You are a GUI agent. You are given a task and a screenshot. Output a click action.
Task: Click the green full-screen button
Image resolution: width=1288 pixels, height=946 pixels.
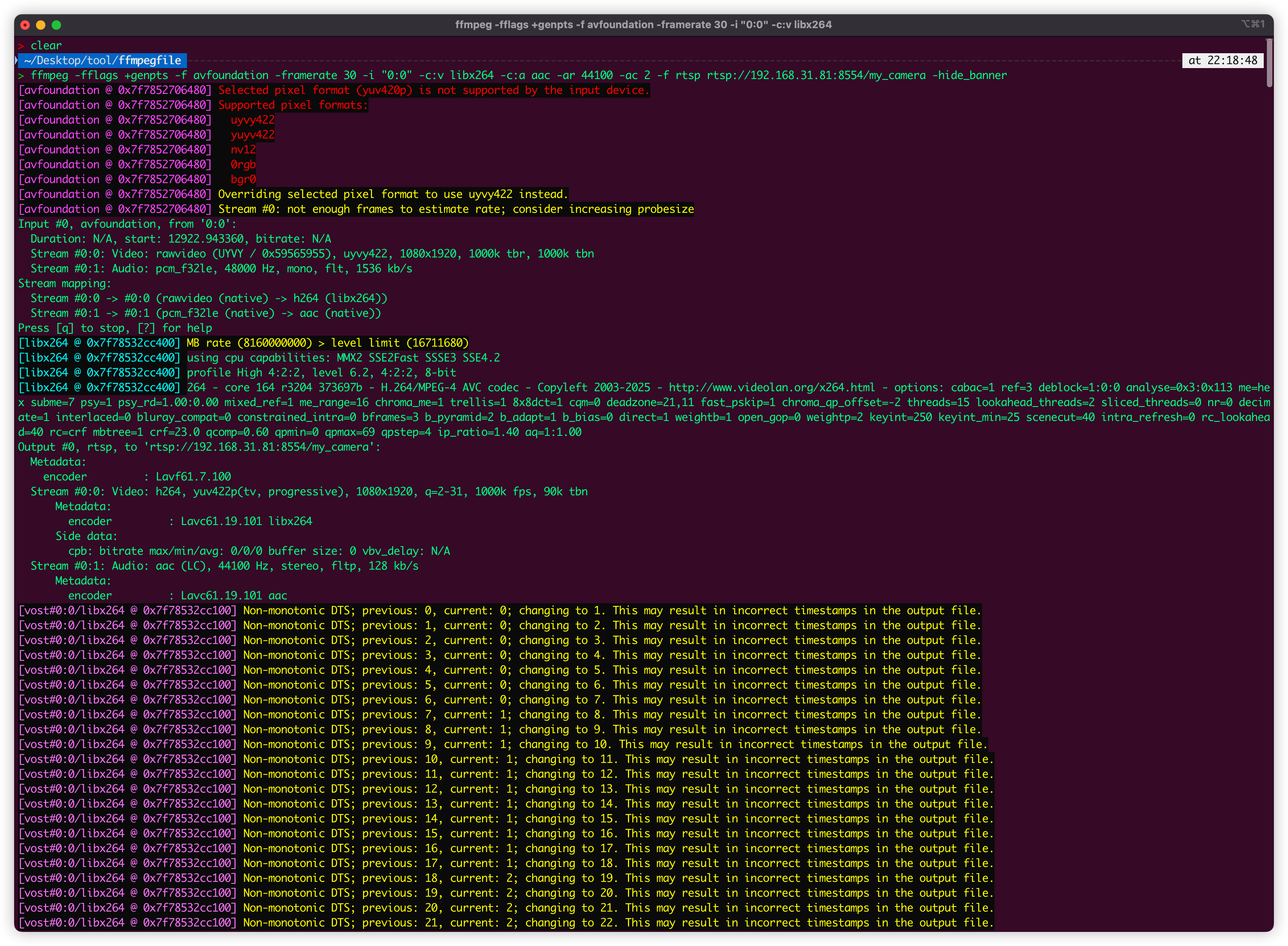[x=56, y=25]
